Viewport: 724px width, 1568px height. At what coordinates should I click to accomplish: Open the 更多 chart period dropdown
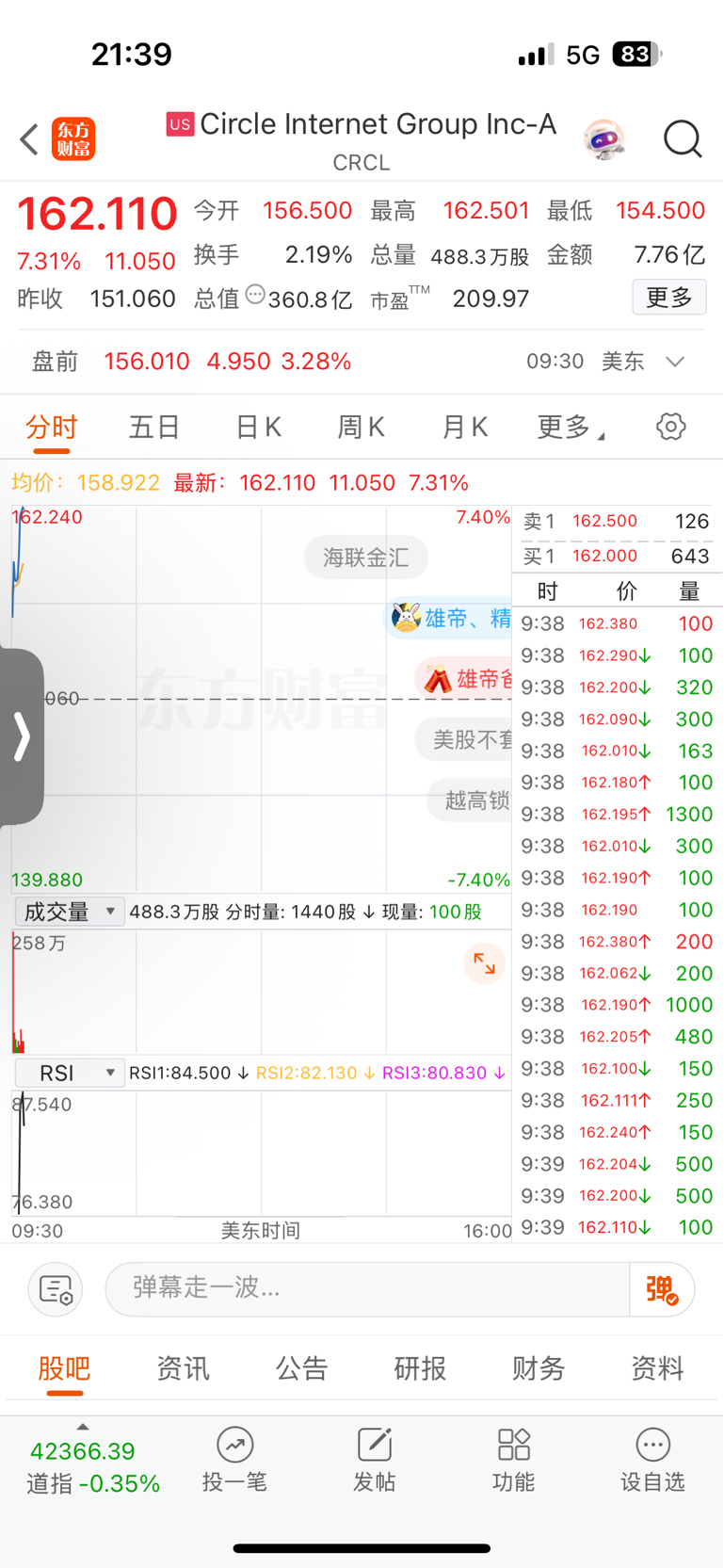(x=570, y=428)
